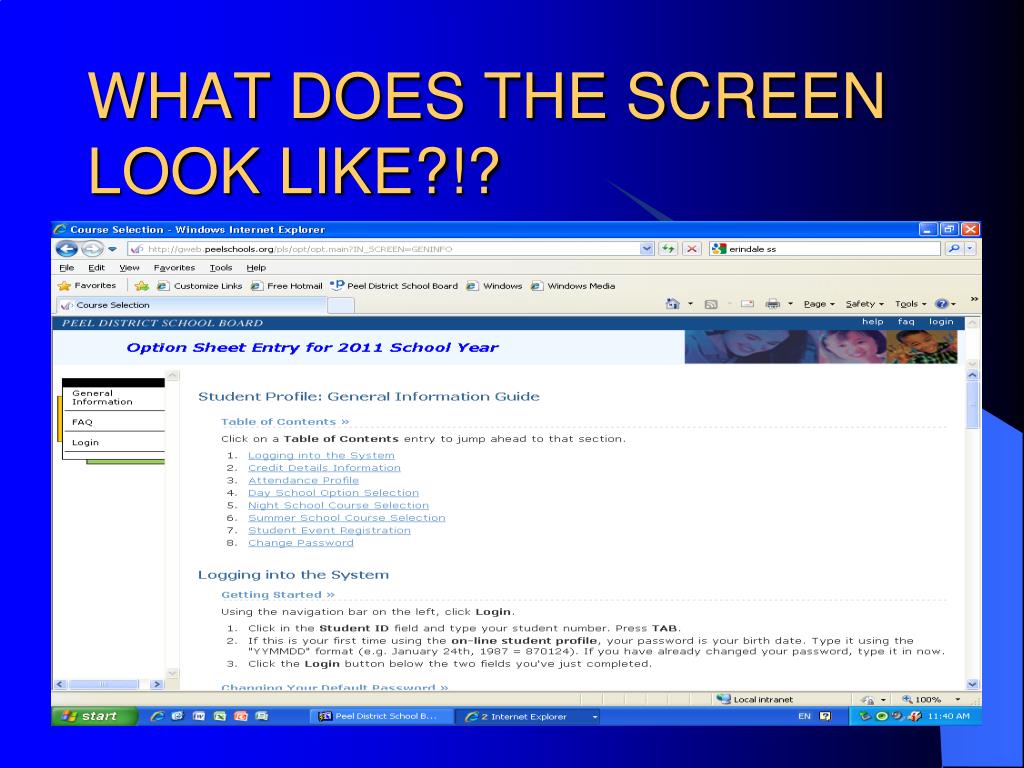Open Night School Course Selection link
The width and height of the screenshot is (1024, 768).
[x=338, y=505]
